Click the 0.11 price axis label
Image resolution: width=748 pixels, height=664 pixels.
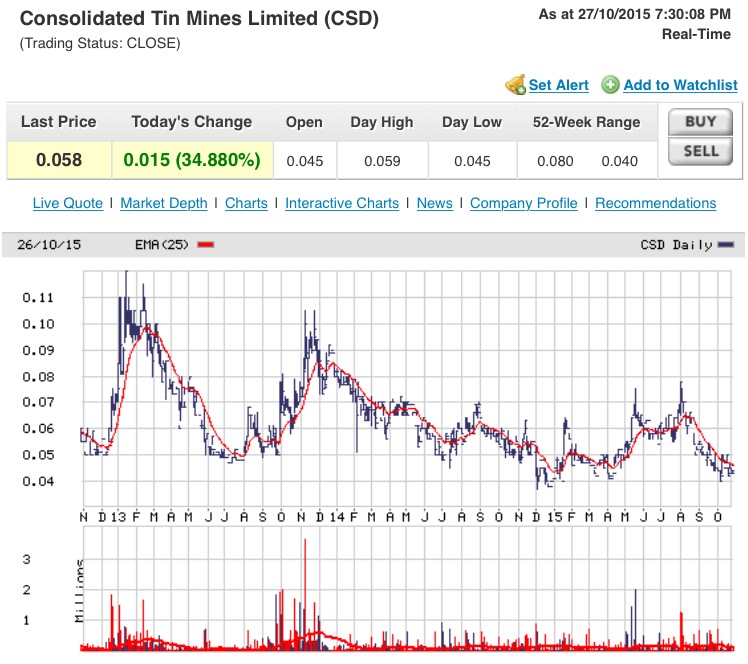[x=38, y=298]
